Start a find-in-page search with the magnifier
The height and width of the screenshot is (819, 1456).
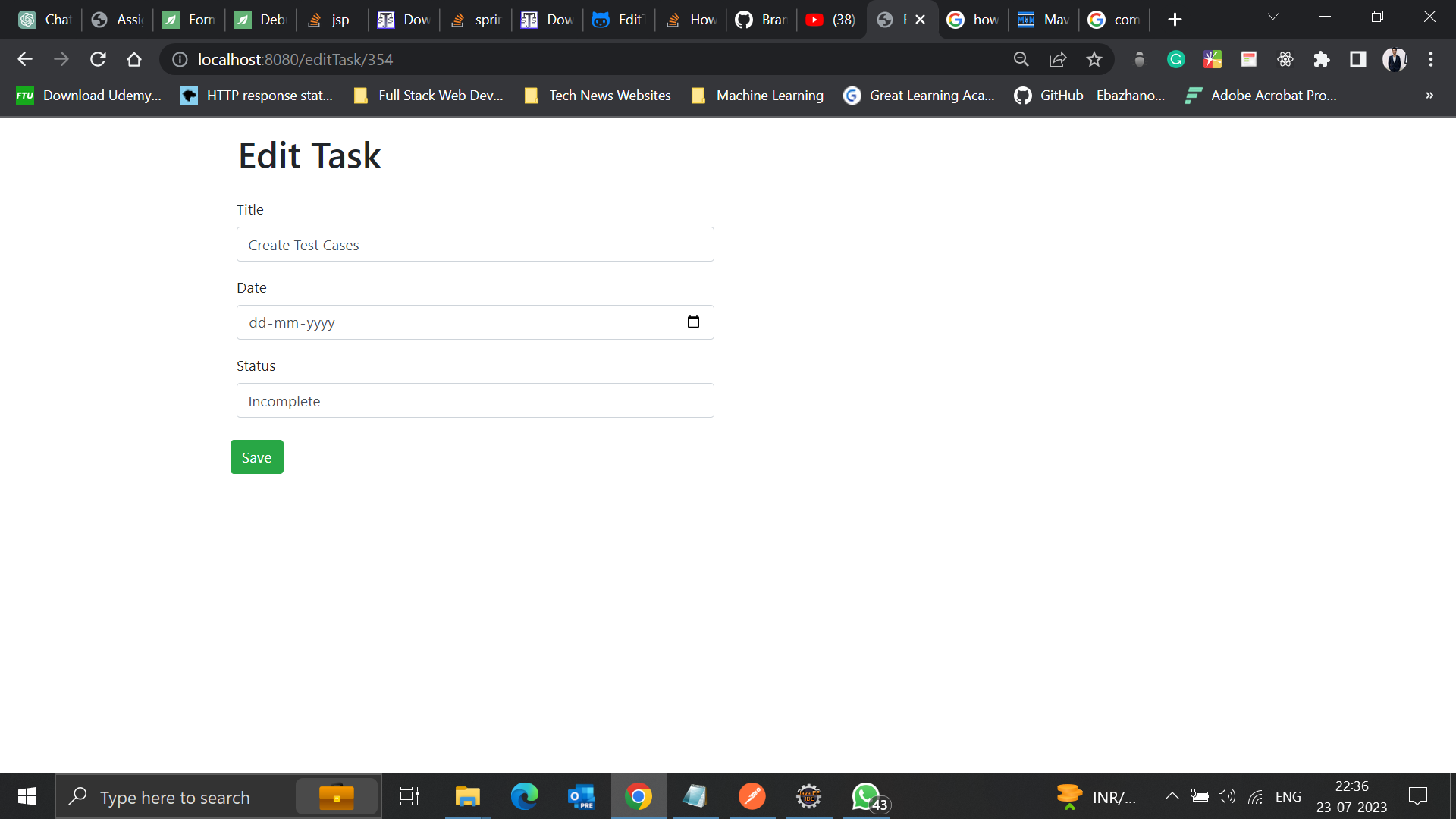(x=1021, y=59)
